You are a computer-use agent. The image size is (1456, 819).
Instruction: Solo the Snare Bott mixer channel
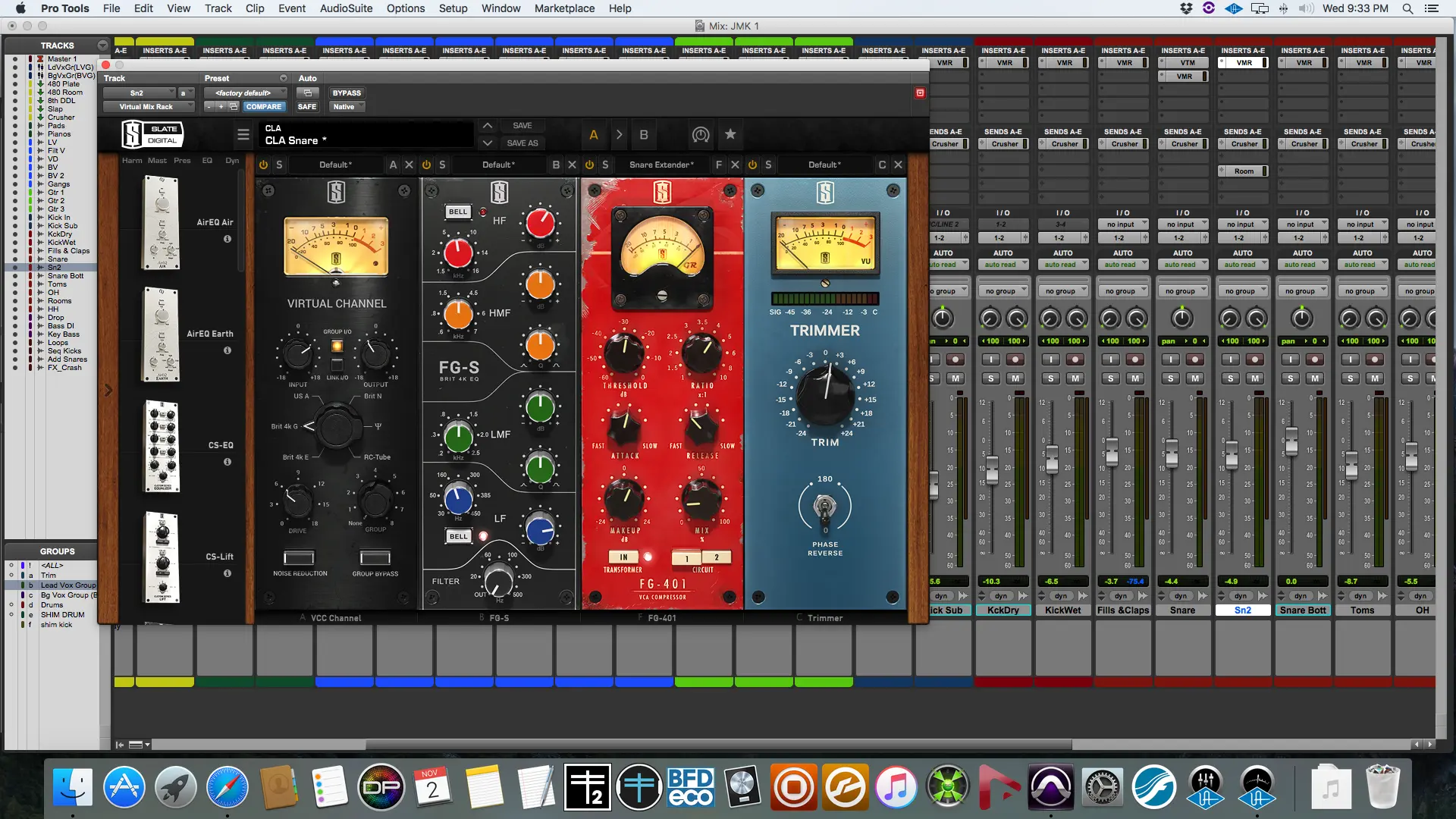(1291, 378)
